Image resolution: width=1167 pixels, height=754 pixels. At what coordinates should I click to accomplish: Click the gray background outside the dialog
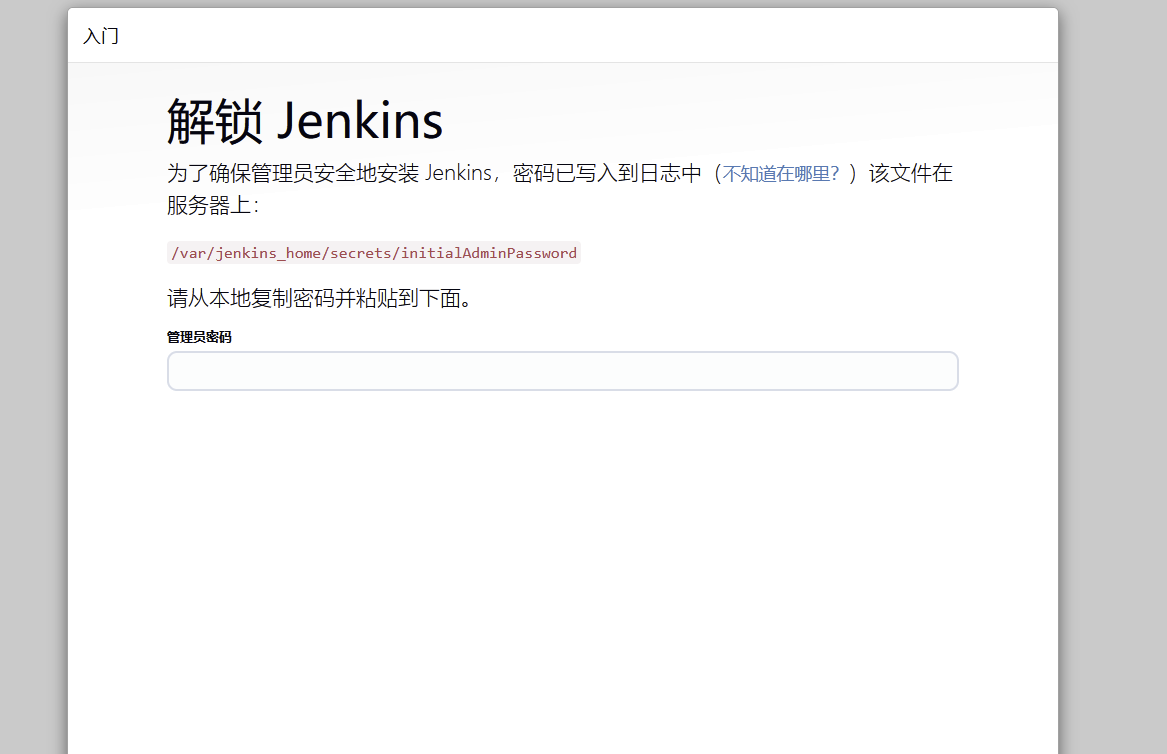point(30,400)
